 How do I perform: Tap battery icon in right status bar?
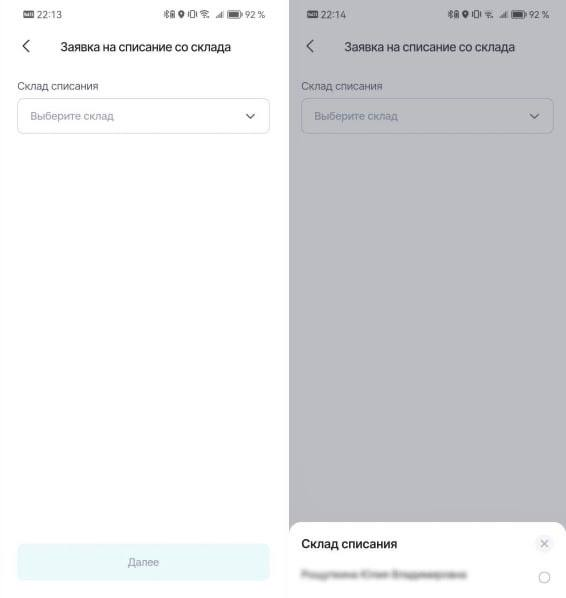[519, 14]
